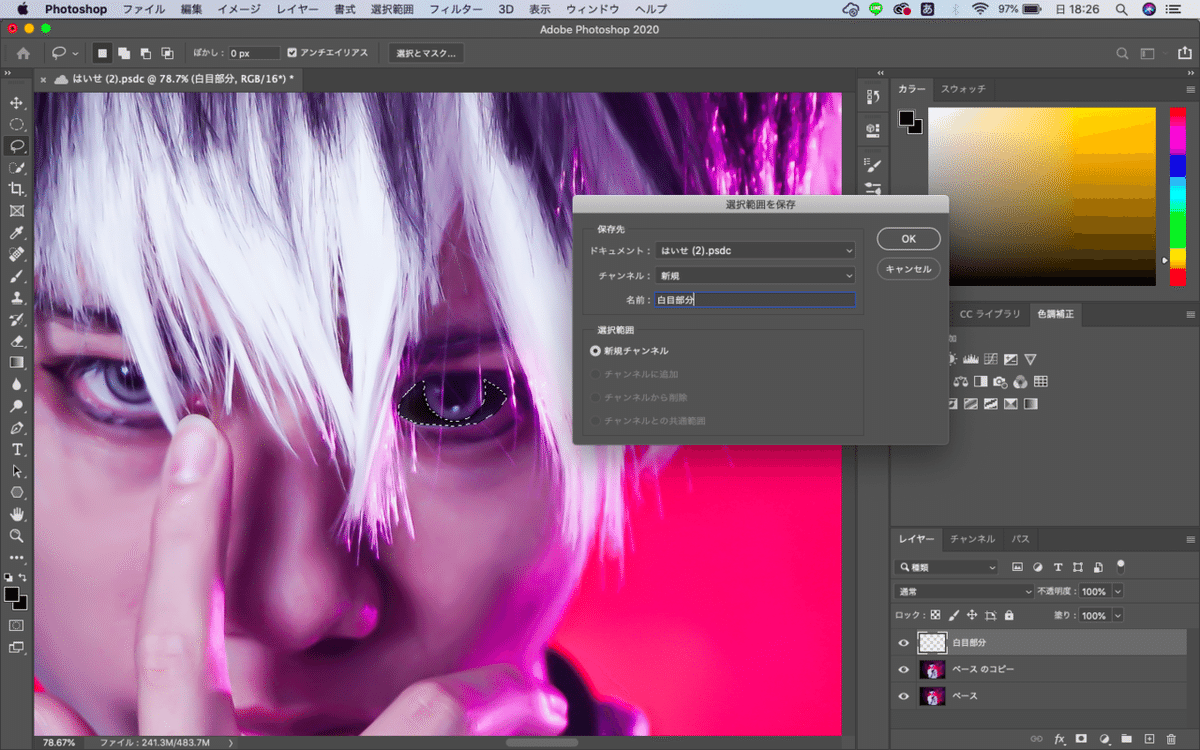1200x750 pixels.
Task: Select the Hand tool
Action: click(x=17, y=514)
